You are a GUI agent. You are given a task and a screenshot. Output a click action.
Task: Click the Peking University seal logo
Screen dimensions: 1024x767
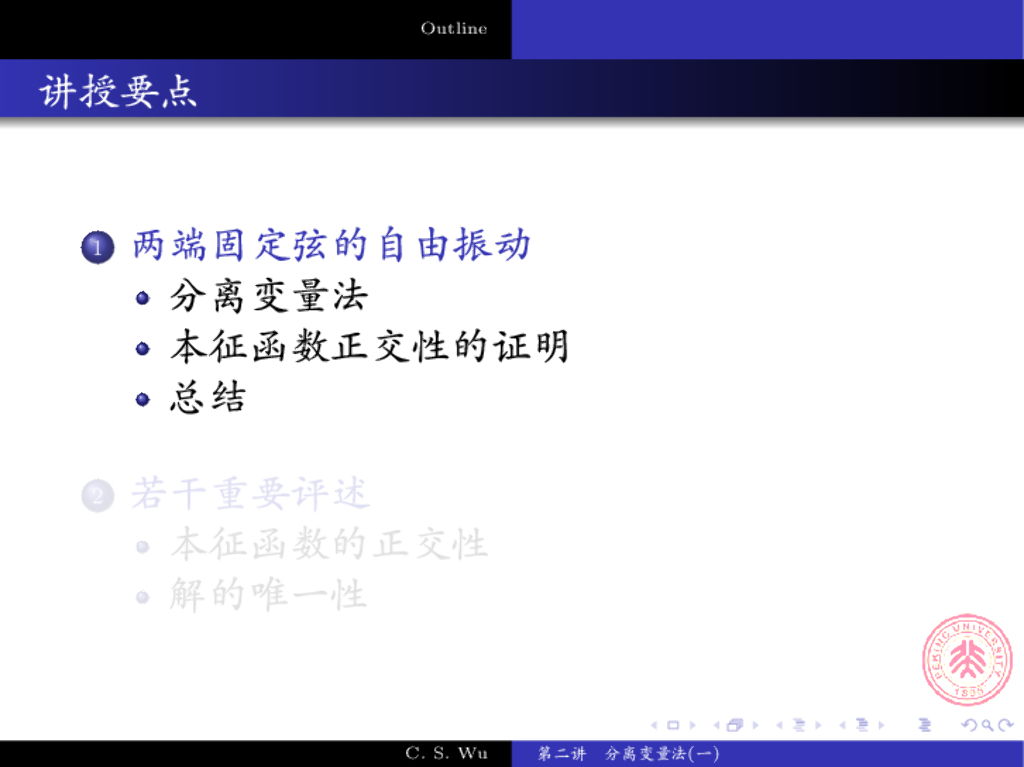pos(967,659)
